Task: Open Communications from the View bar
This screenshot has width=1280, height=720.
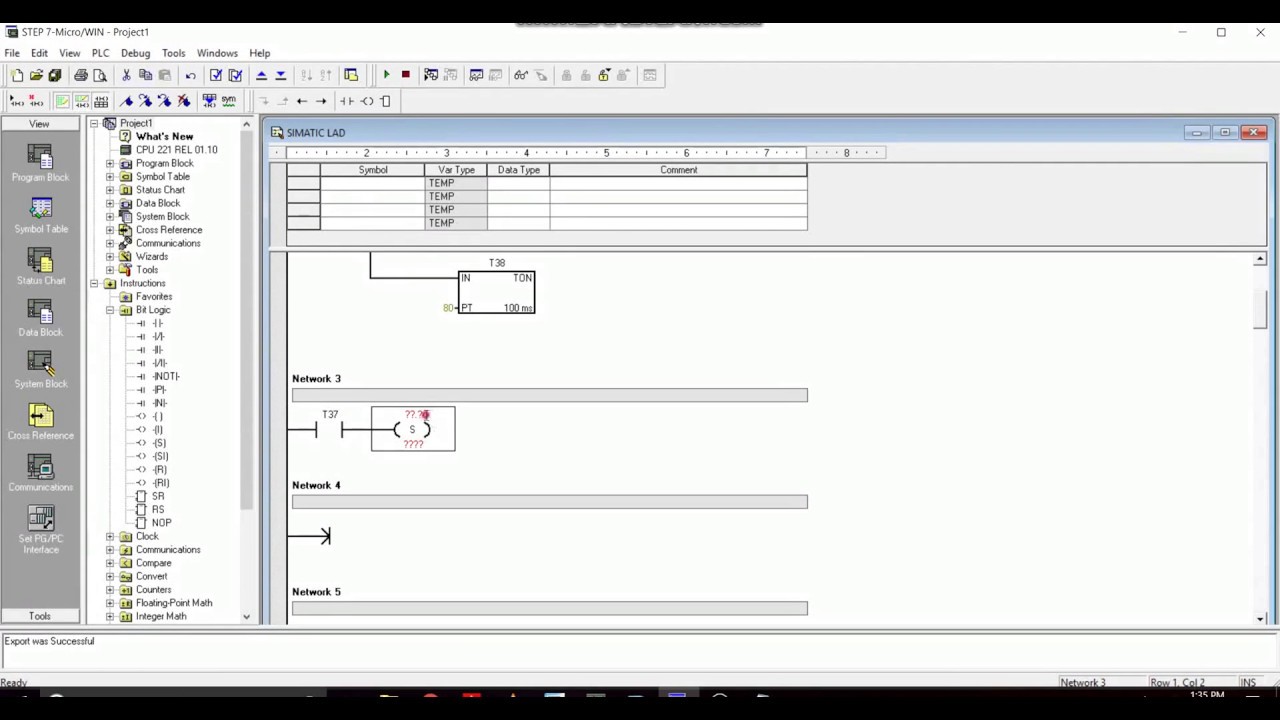Action: (40, 474)
